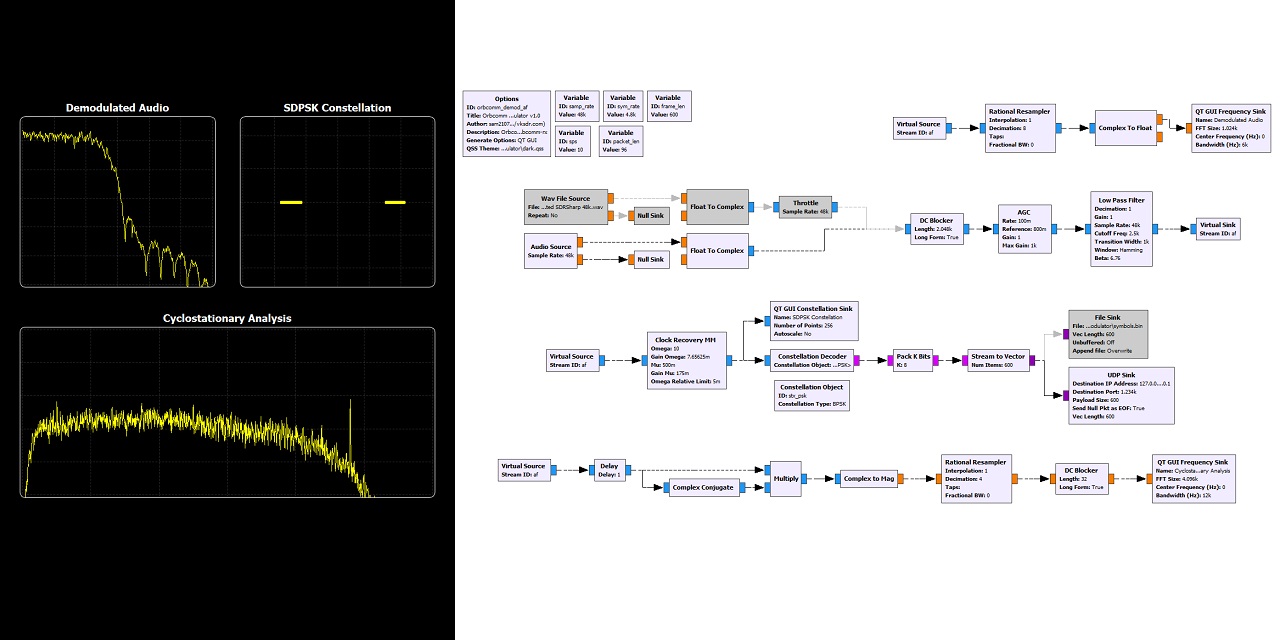Click the purple input port of UDP Sink

tap(1065, 396)
